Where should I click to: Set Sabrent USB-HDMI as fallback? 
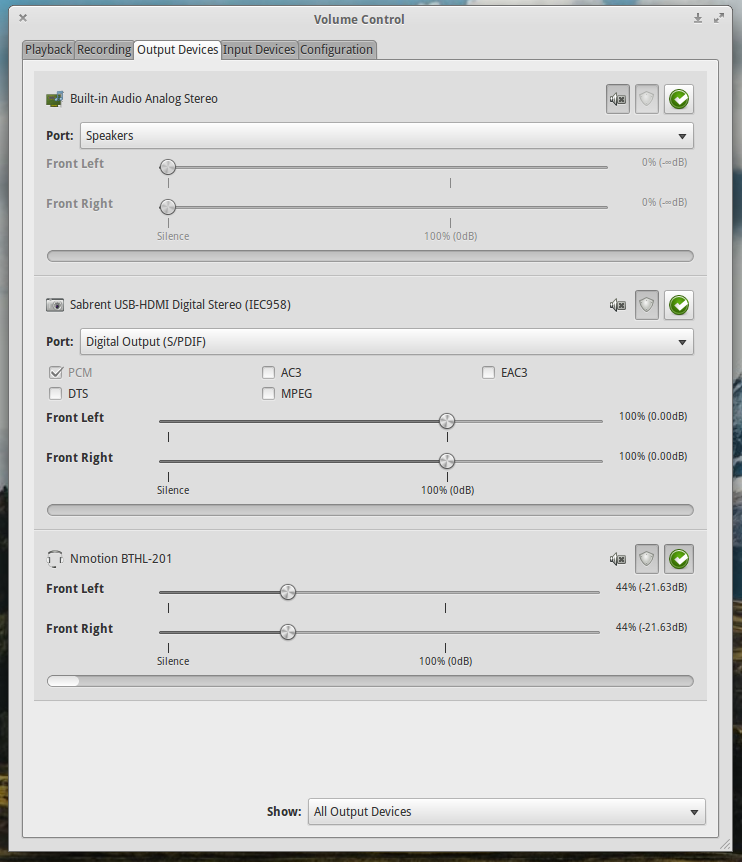point(679,305)
